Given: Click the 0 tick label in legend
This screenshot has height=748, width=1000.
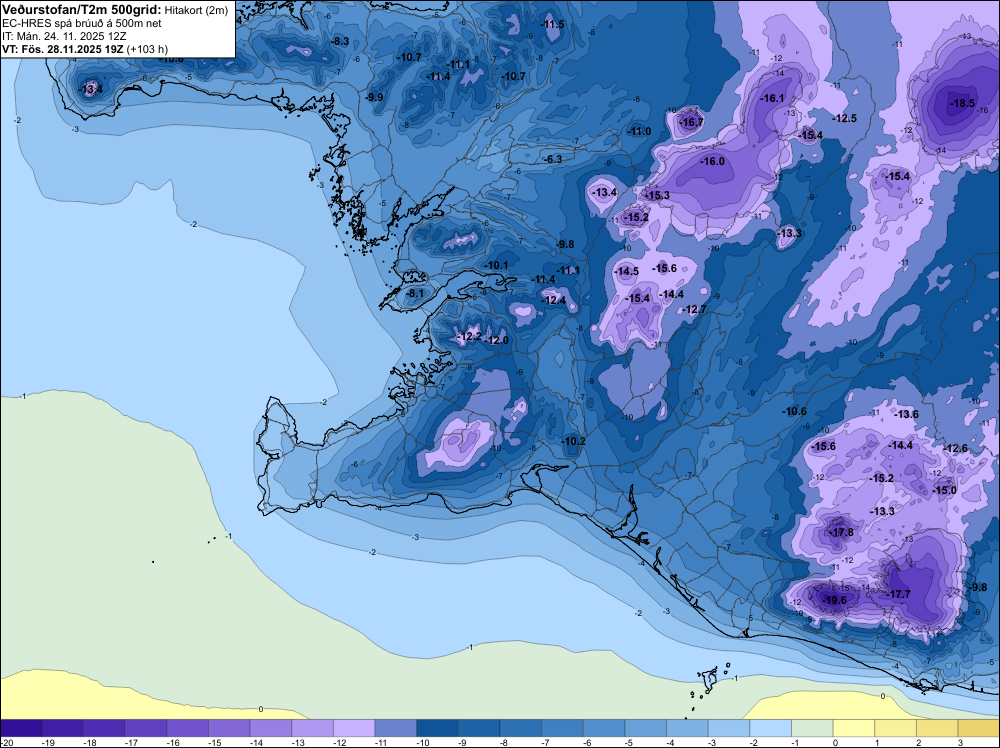Looking at the screenshot, I should [835, 742].
